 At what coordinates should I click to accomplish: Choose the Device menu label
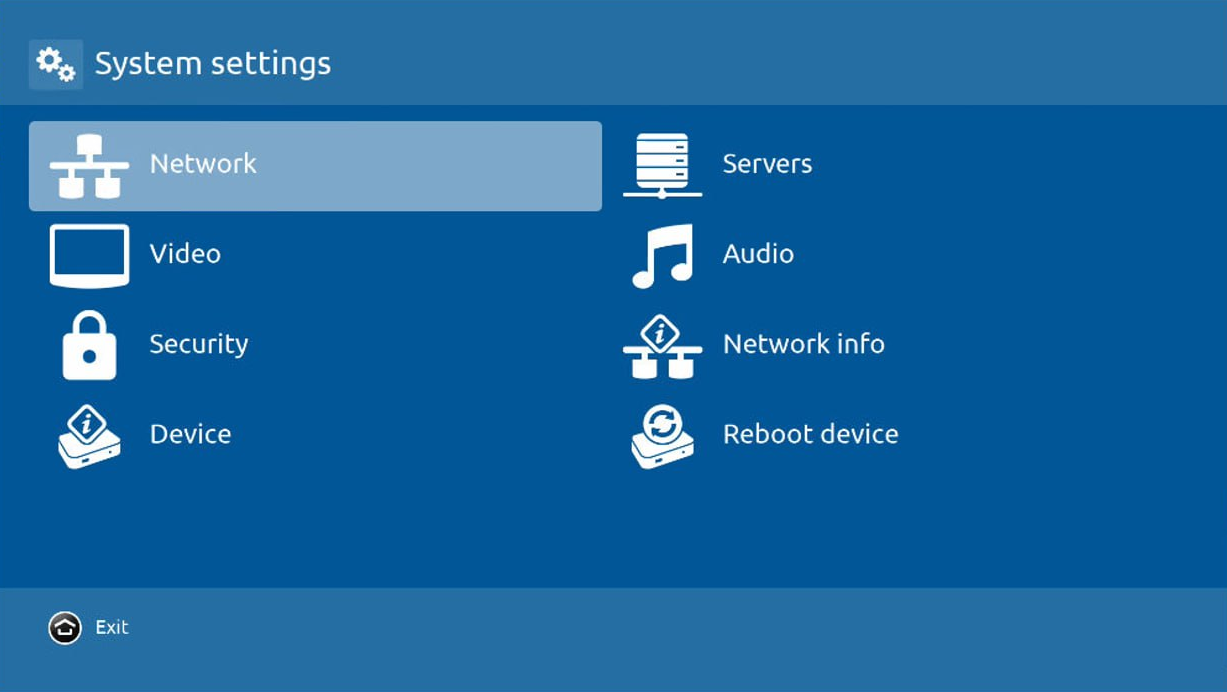[190, 434]
